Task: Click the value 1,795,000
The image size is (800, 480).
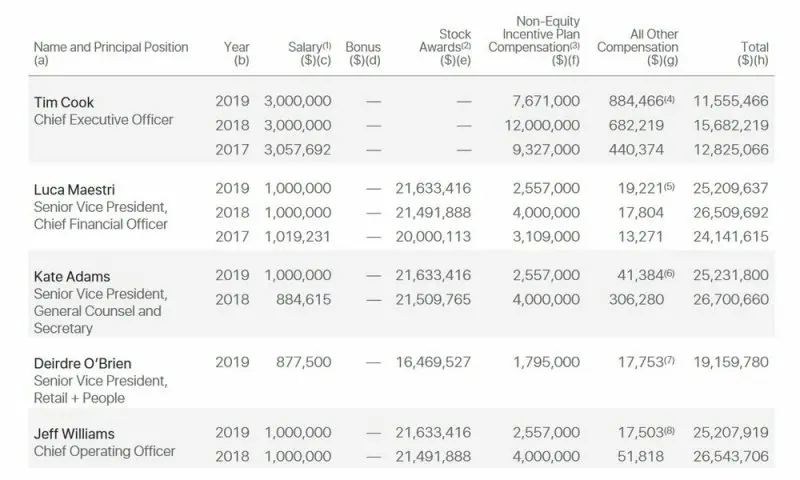Action: tap(546, 362)
